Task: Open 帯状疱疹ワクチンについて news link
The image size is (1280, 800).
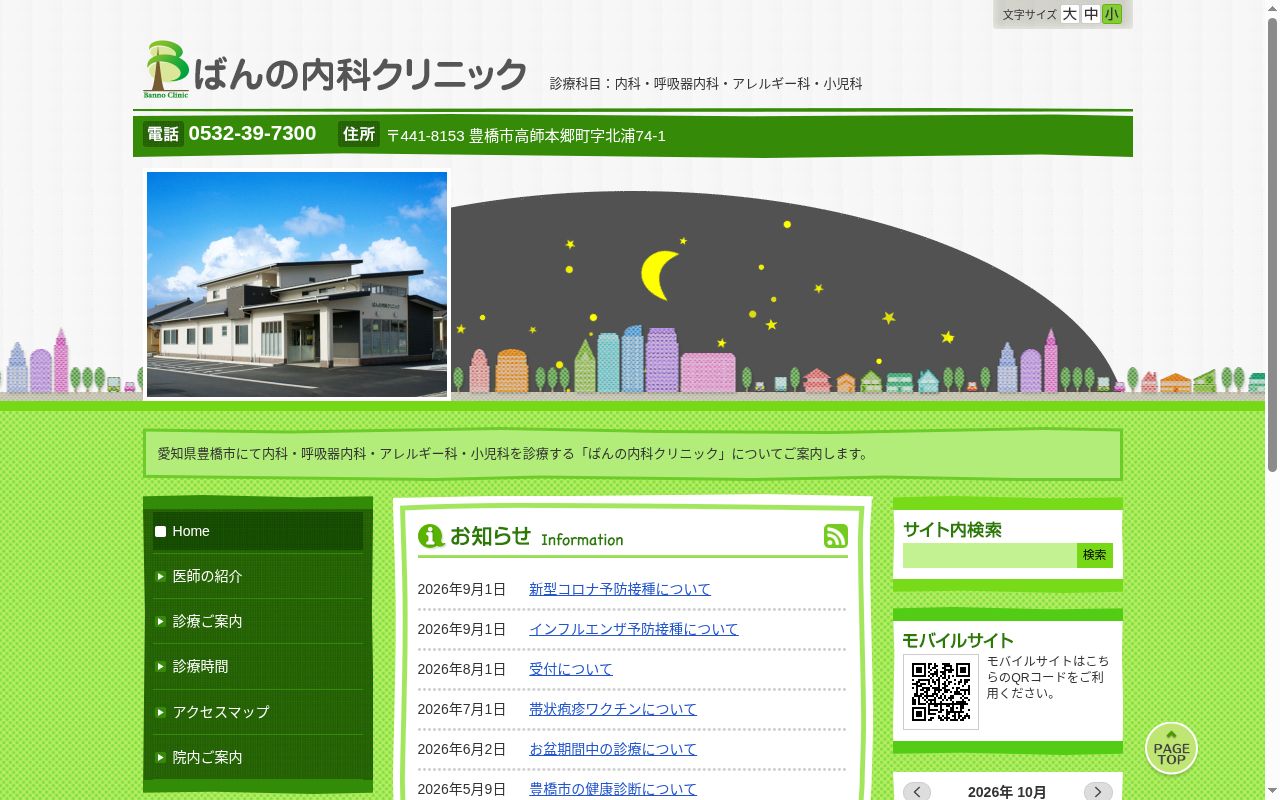Action: pos(613,709)
